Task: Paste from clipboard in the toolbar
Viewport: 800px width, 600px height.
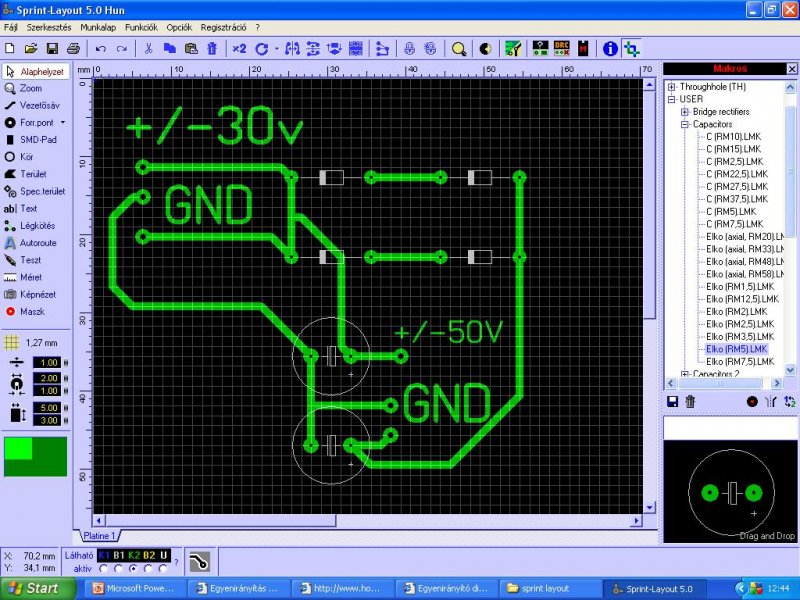Action: (x=191, y=49)
